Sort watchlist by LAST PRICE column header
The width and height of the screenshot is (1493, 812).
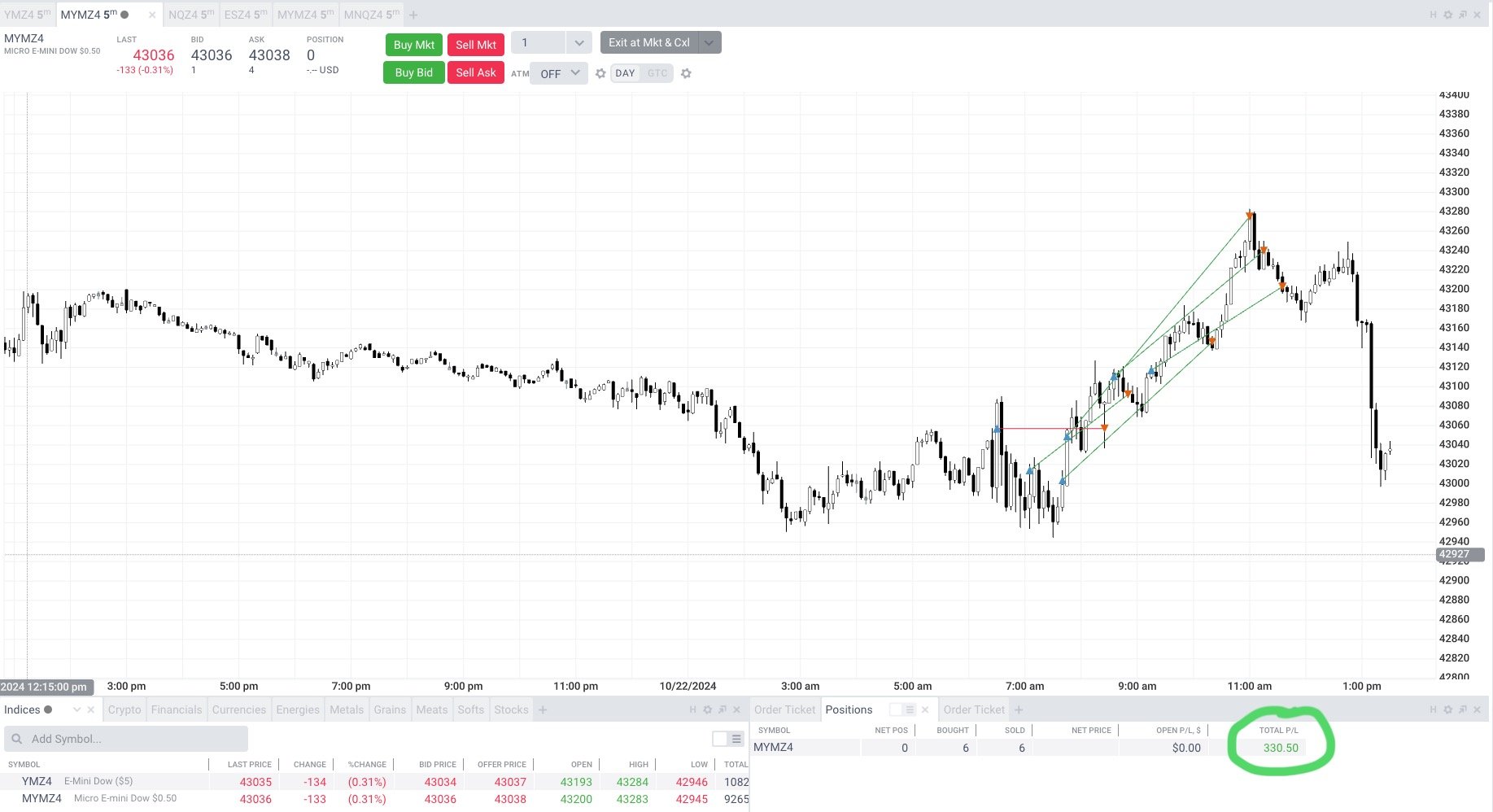(x=249, y=764)
